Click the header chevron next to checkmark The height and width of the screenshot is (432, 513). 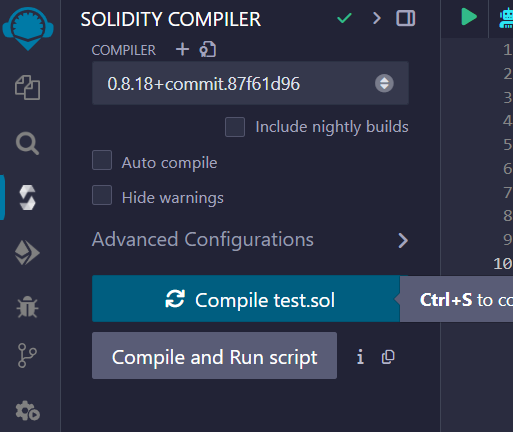pos(377,18)
